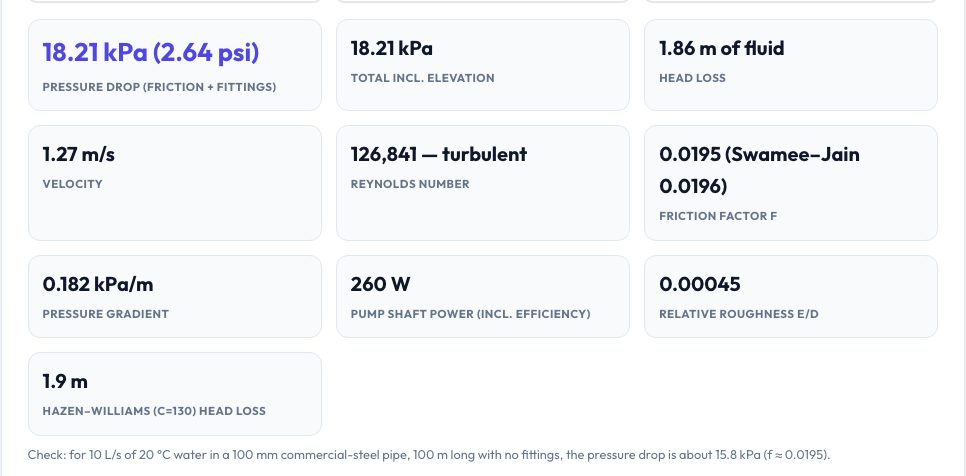Select the second 18.21 kPa total value
966x476 pixels.
click(x=391, y=49)
